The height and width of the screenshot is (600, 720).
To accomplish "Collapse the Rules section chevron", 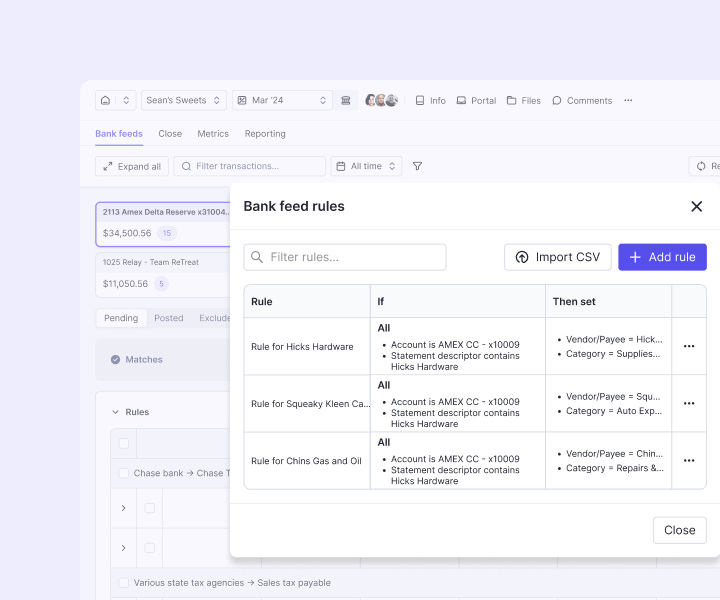I will (x=115, y=412).
